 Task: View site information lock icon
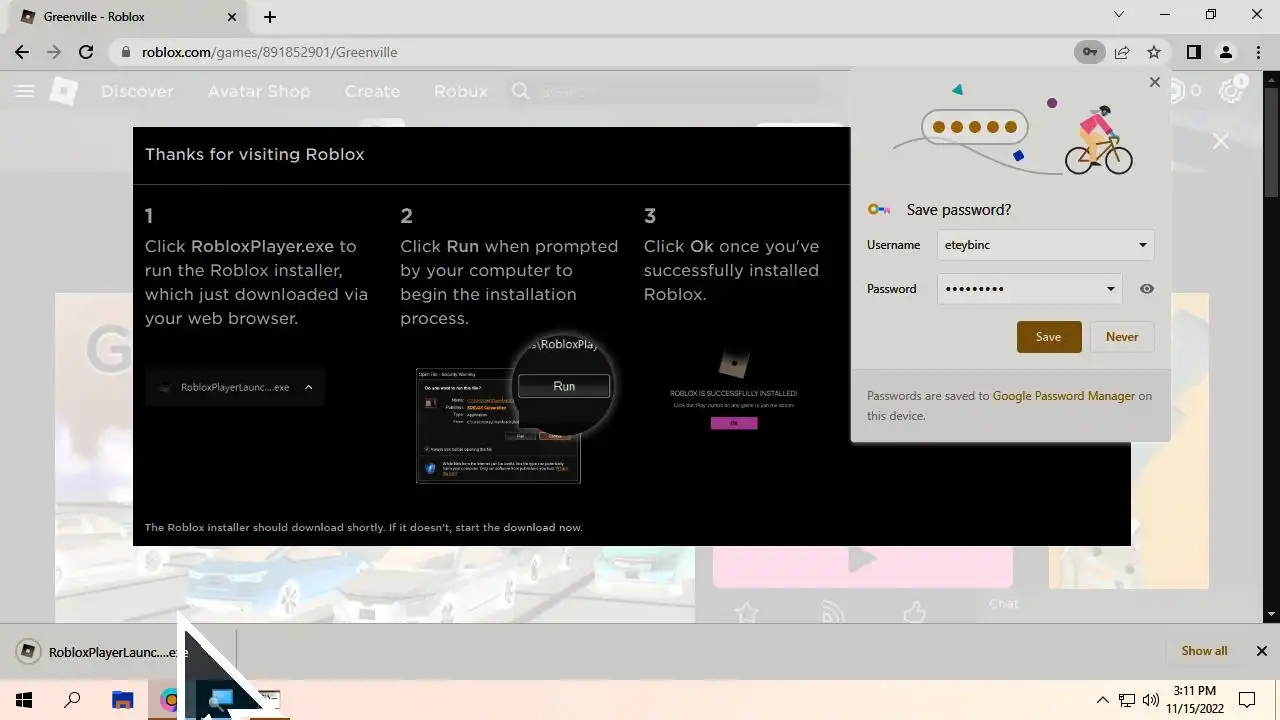[126, 52]
